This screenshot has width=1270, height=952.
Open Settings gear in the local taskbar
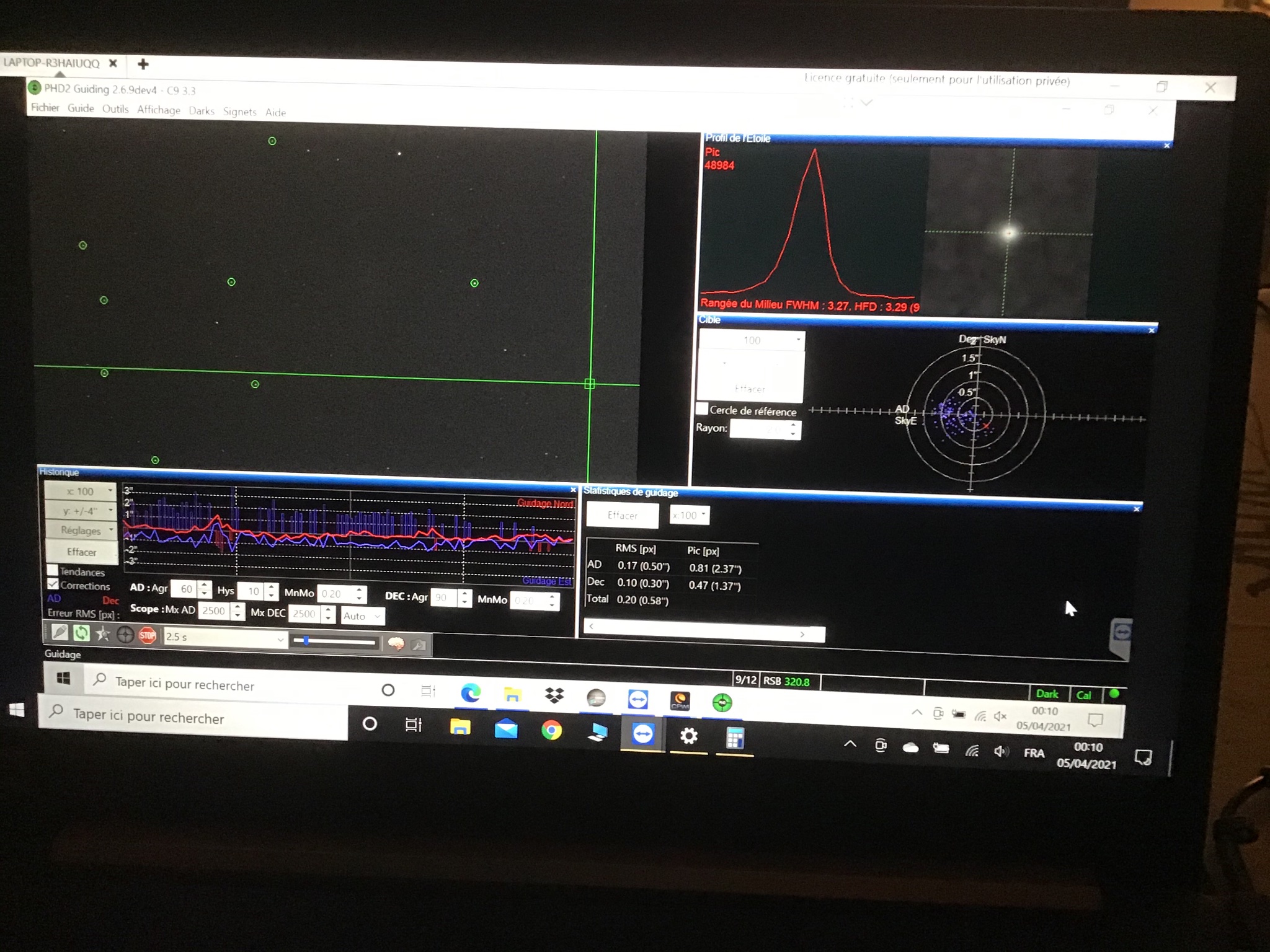[688, 736]
